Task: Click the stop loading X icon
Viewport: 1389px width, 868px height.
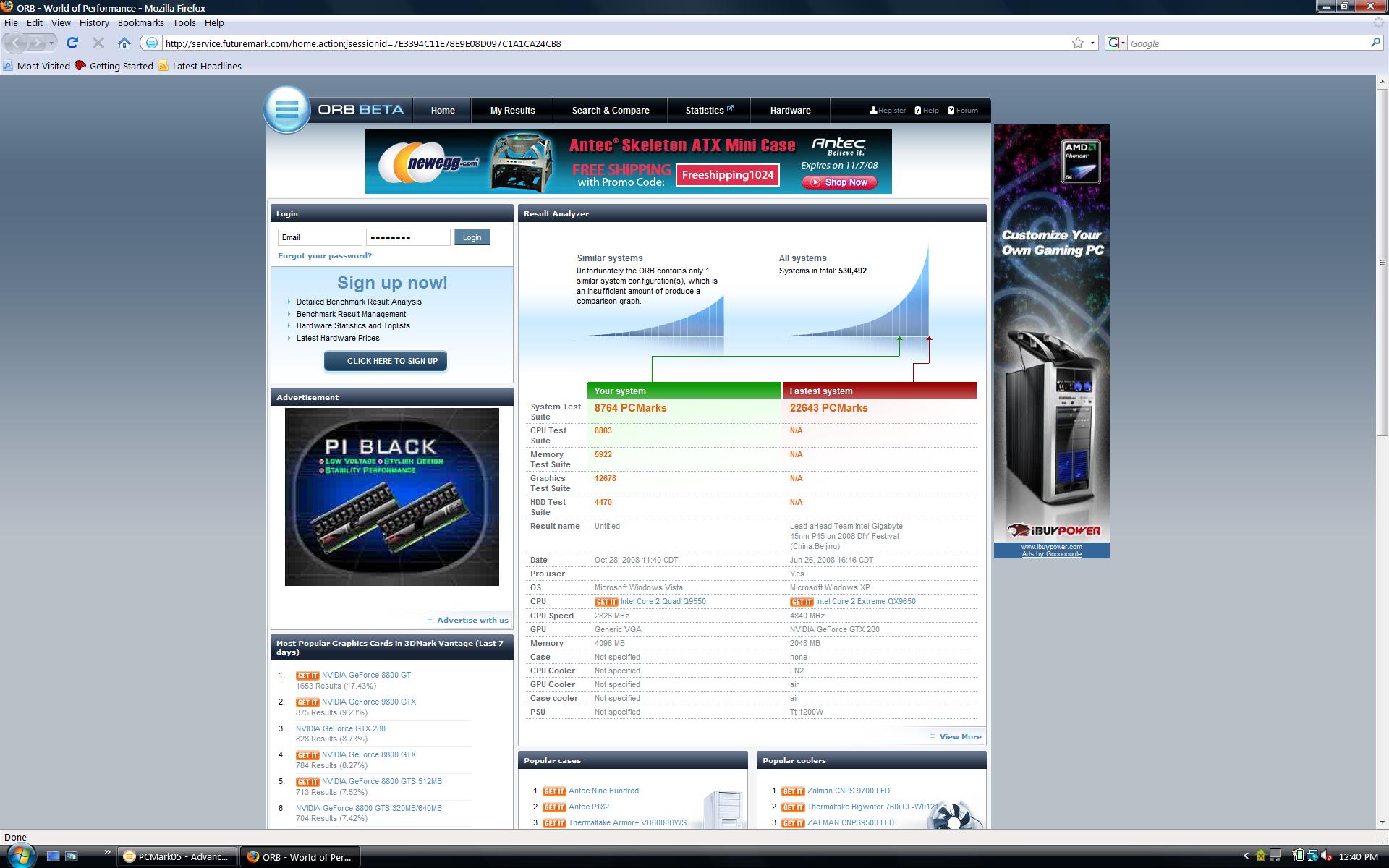Action: 98,43
